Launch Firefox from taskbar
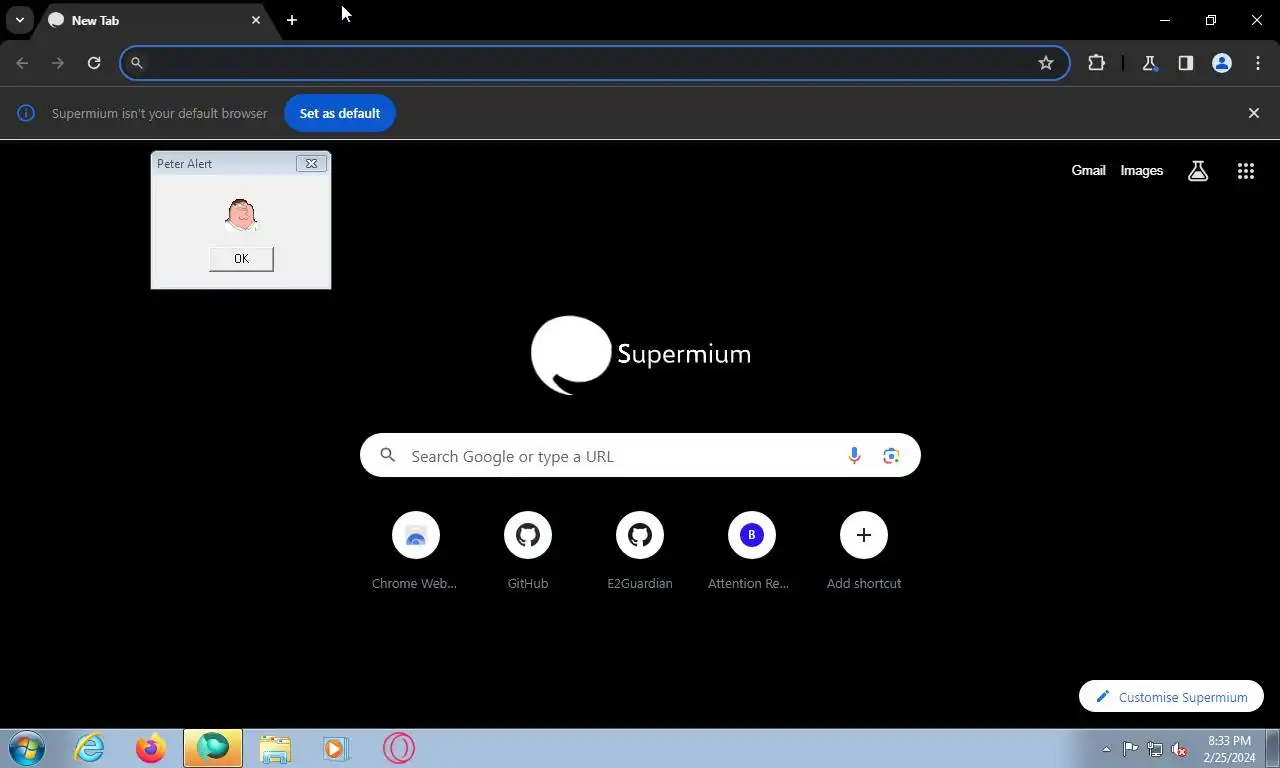 tap(151, 748)
